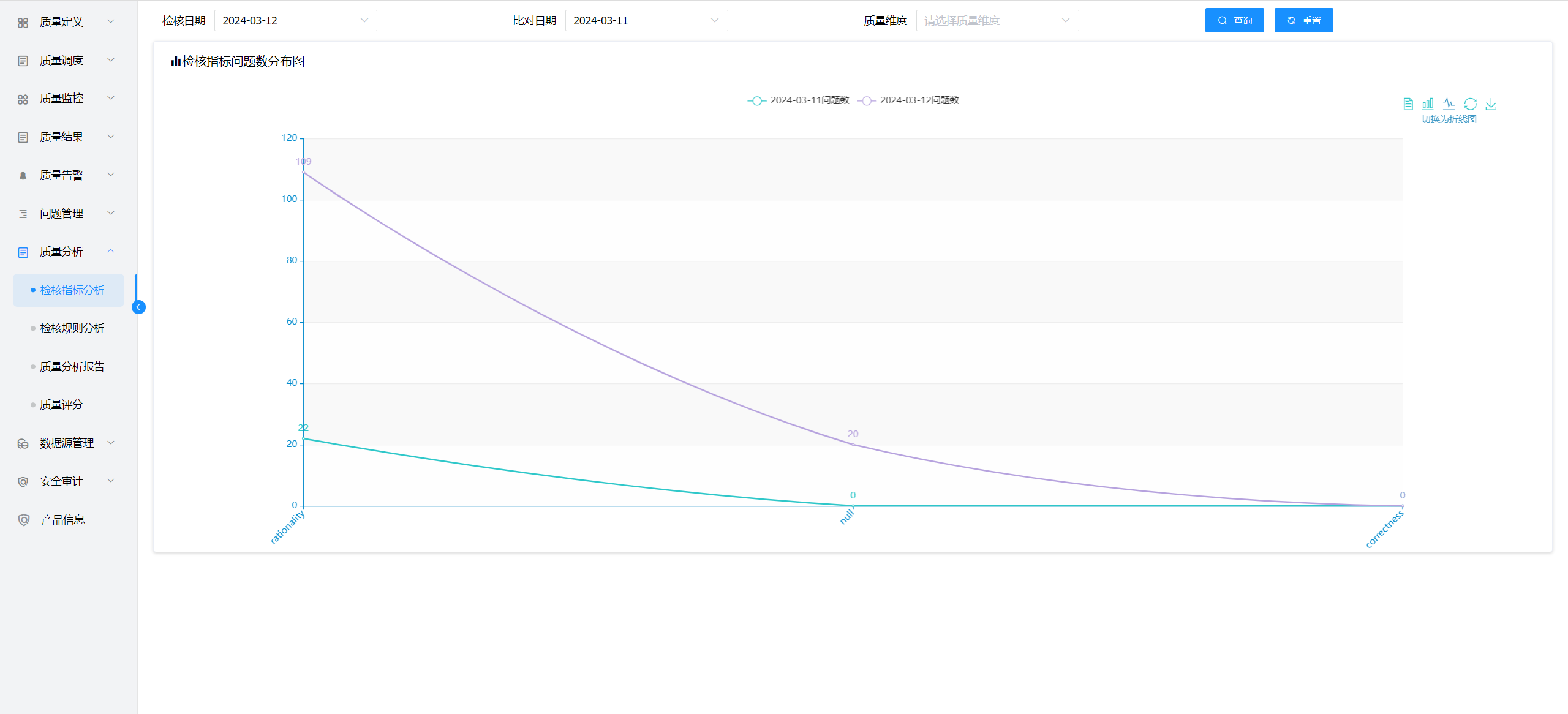Image resolution: width=1568 pixels, height=714 pixels.
Task: Open 检核规则分析 menu item
Action: coord(72,328)
